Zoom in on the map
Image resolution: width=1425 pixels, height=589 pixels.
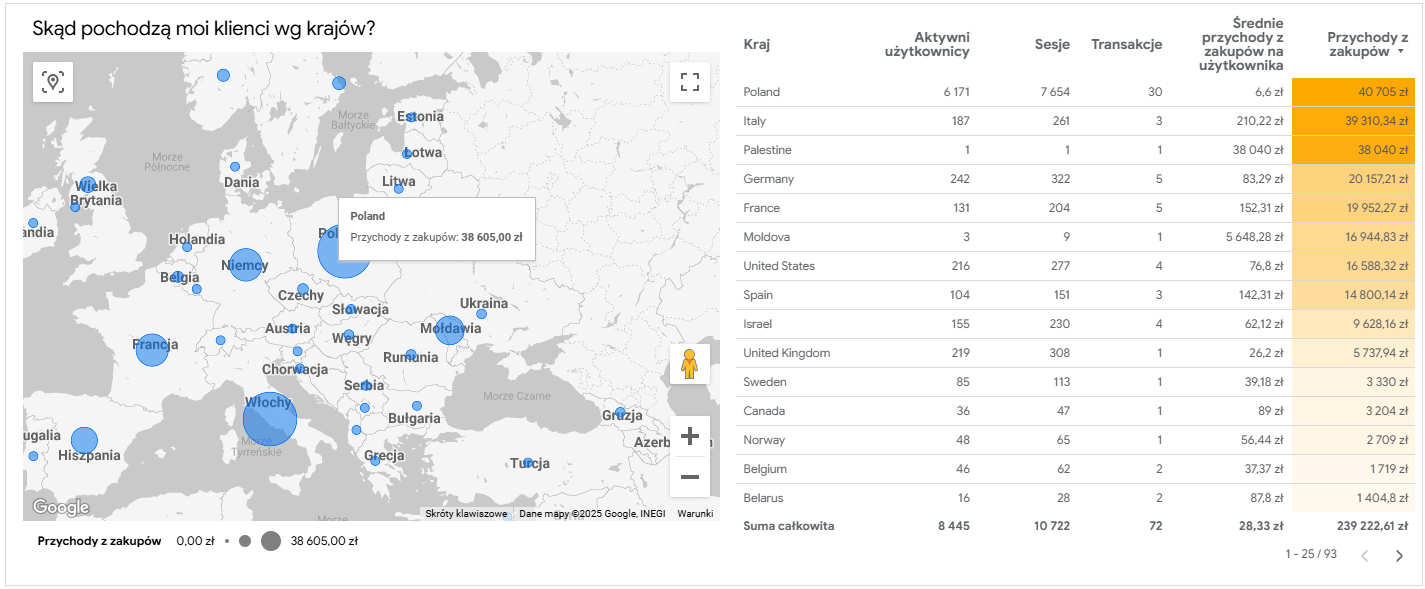[x=689, y=436]
